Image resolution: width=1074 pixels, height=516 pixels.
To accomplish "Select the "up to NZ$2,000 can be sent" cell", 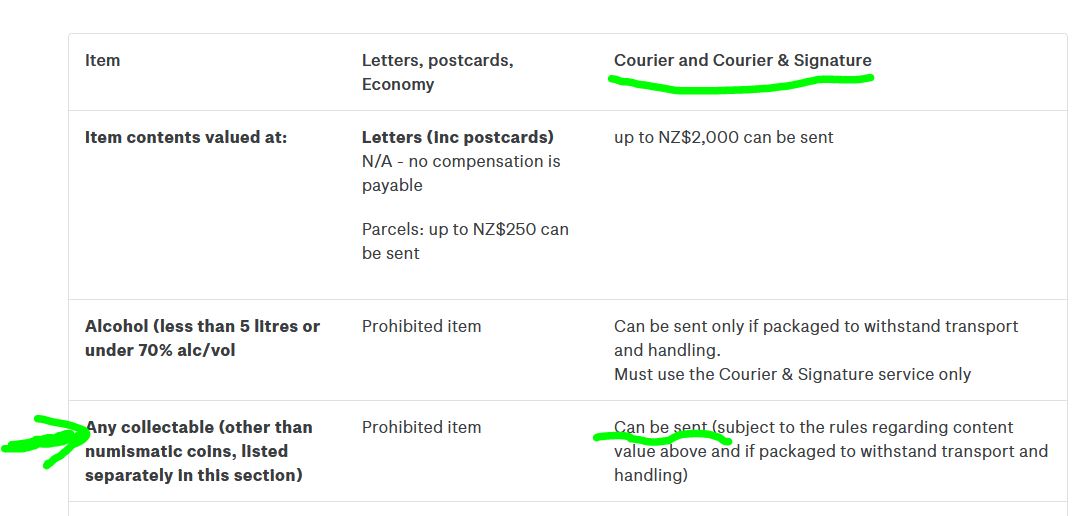I will [723, 137].
